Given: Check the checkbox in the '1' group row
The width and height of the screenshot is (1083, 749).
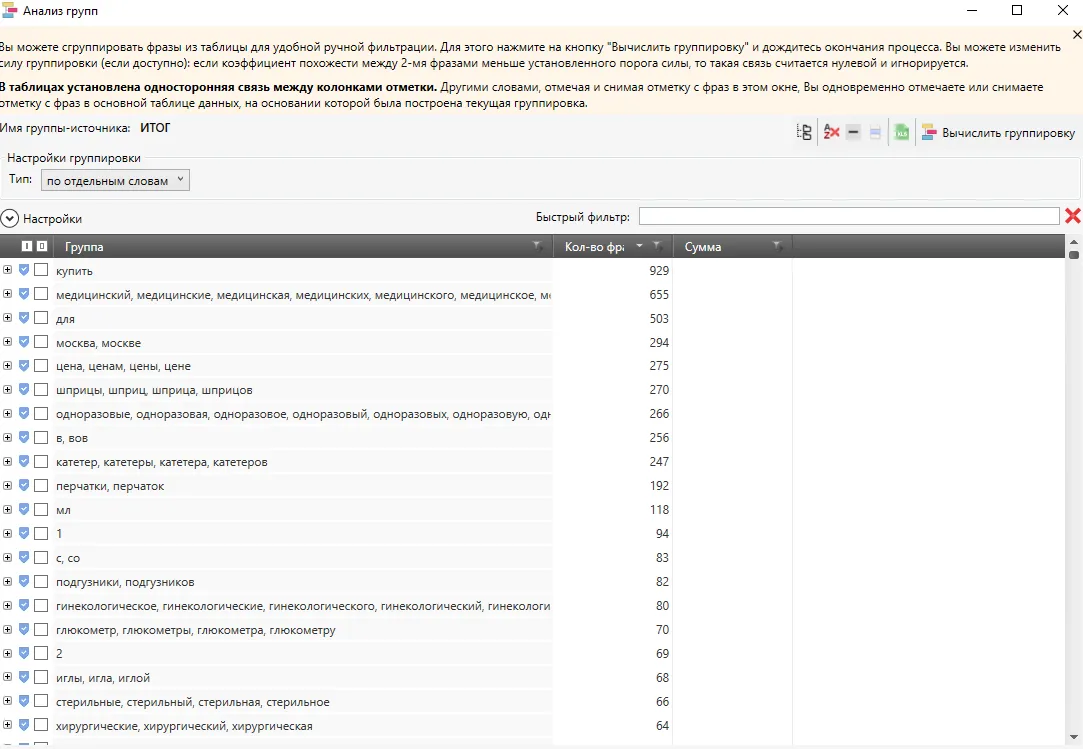Looking at the screenshot, I should click(41, 533).
